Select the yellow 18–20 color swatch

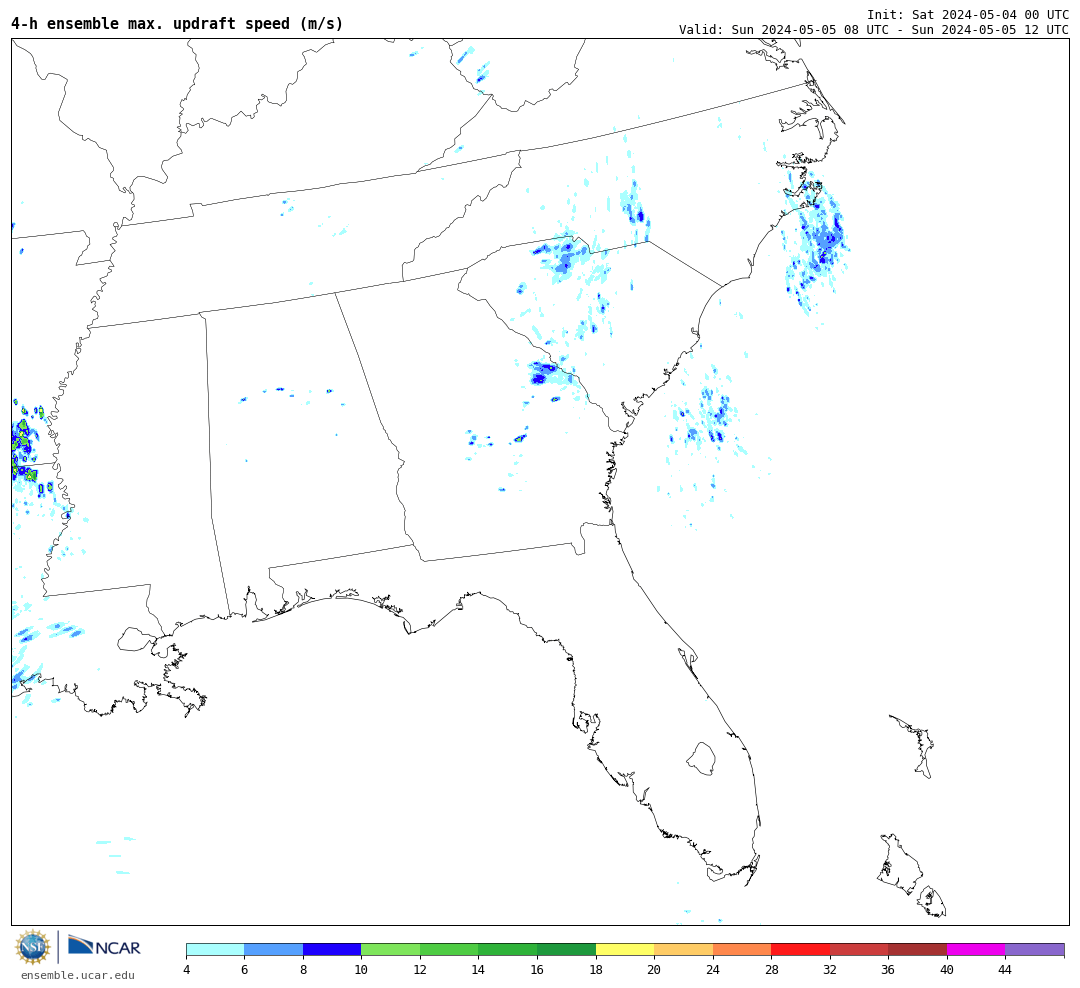pyautogui.click(x=625, y=950)
